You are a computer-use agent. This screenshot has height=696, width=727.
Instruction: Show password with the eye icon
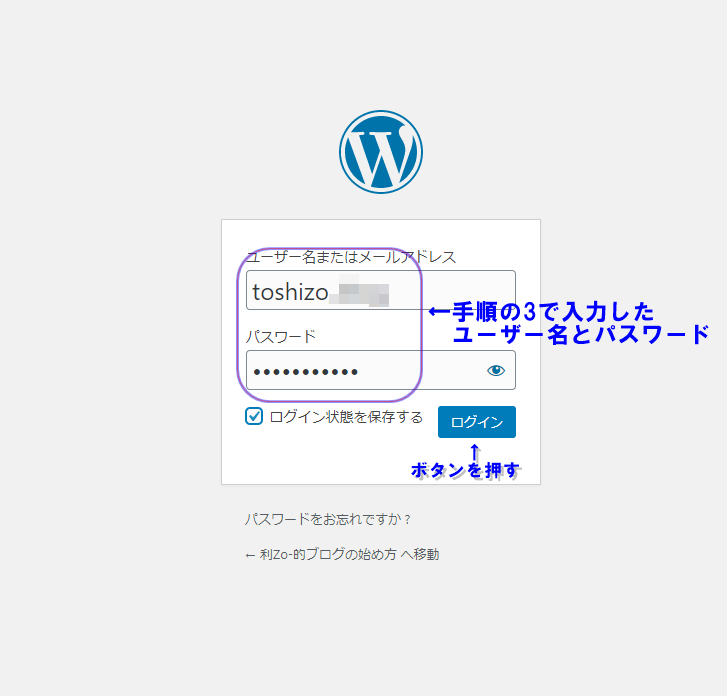point(496,371)
